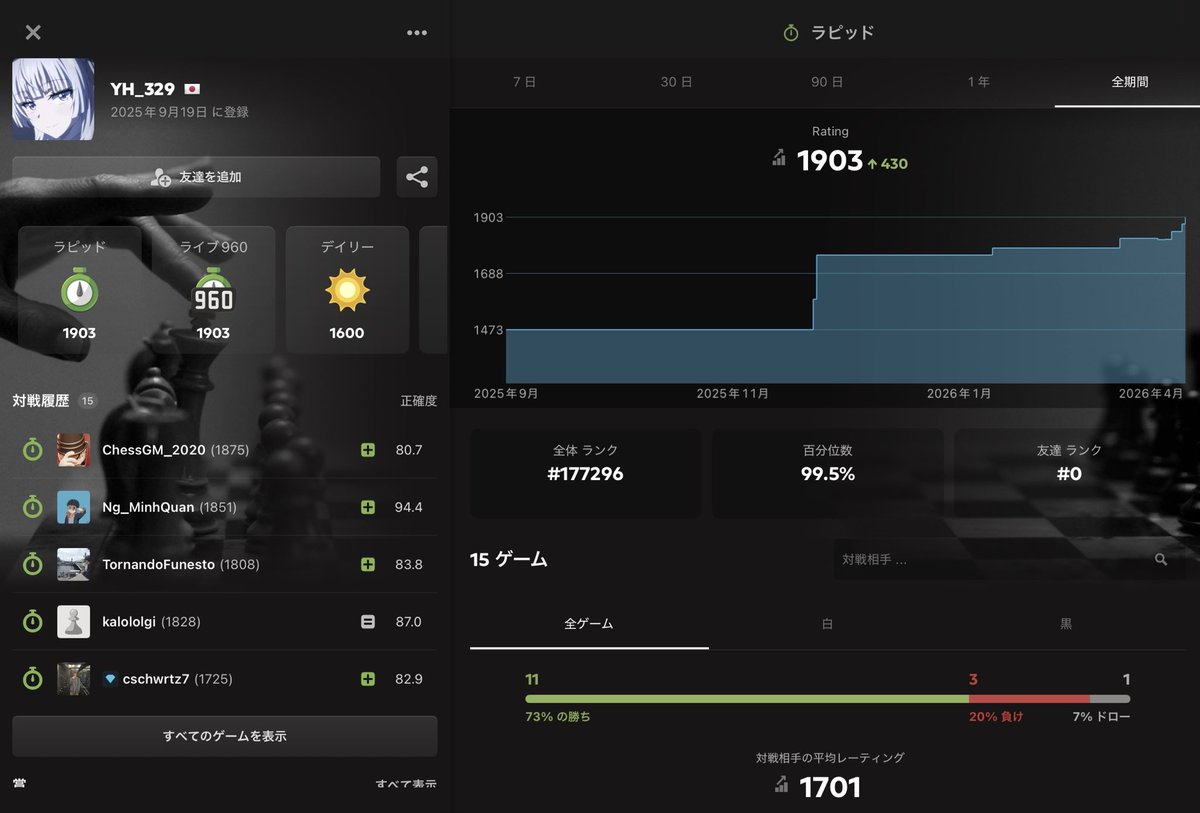1200x813 pixels.
Task: Switch to the 白 games tab
Action: click(827, 624)
